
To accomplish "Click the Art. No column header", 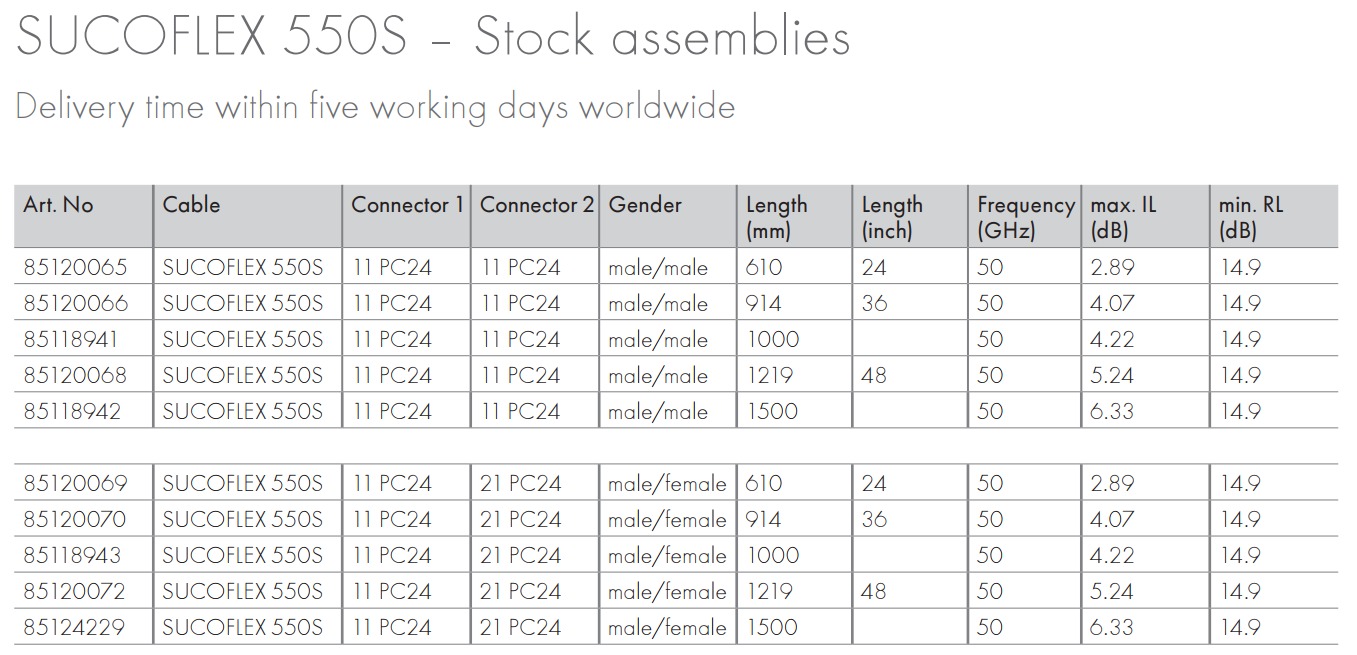I will click(x=58, y=205).
